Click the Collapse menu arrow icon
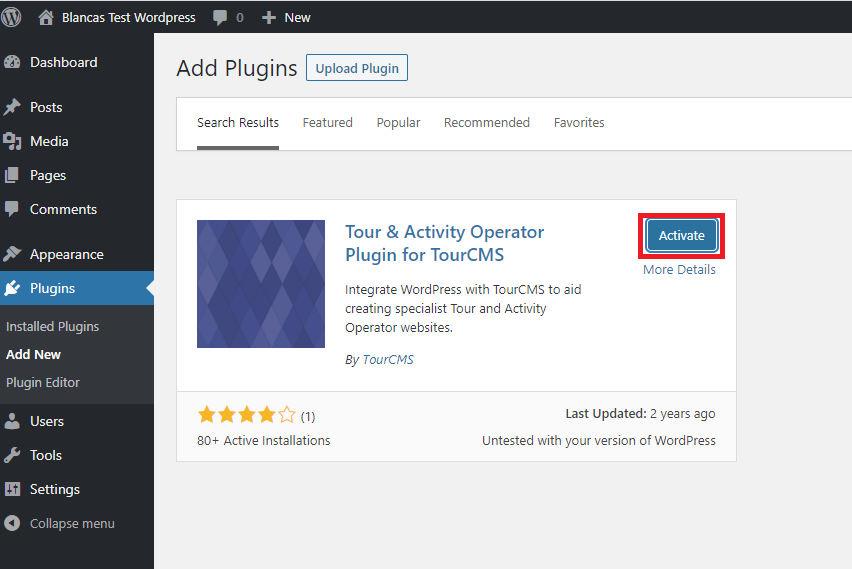Screen dimensions: 852x569 click(12, 523)
